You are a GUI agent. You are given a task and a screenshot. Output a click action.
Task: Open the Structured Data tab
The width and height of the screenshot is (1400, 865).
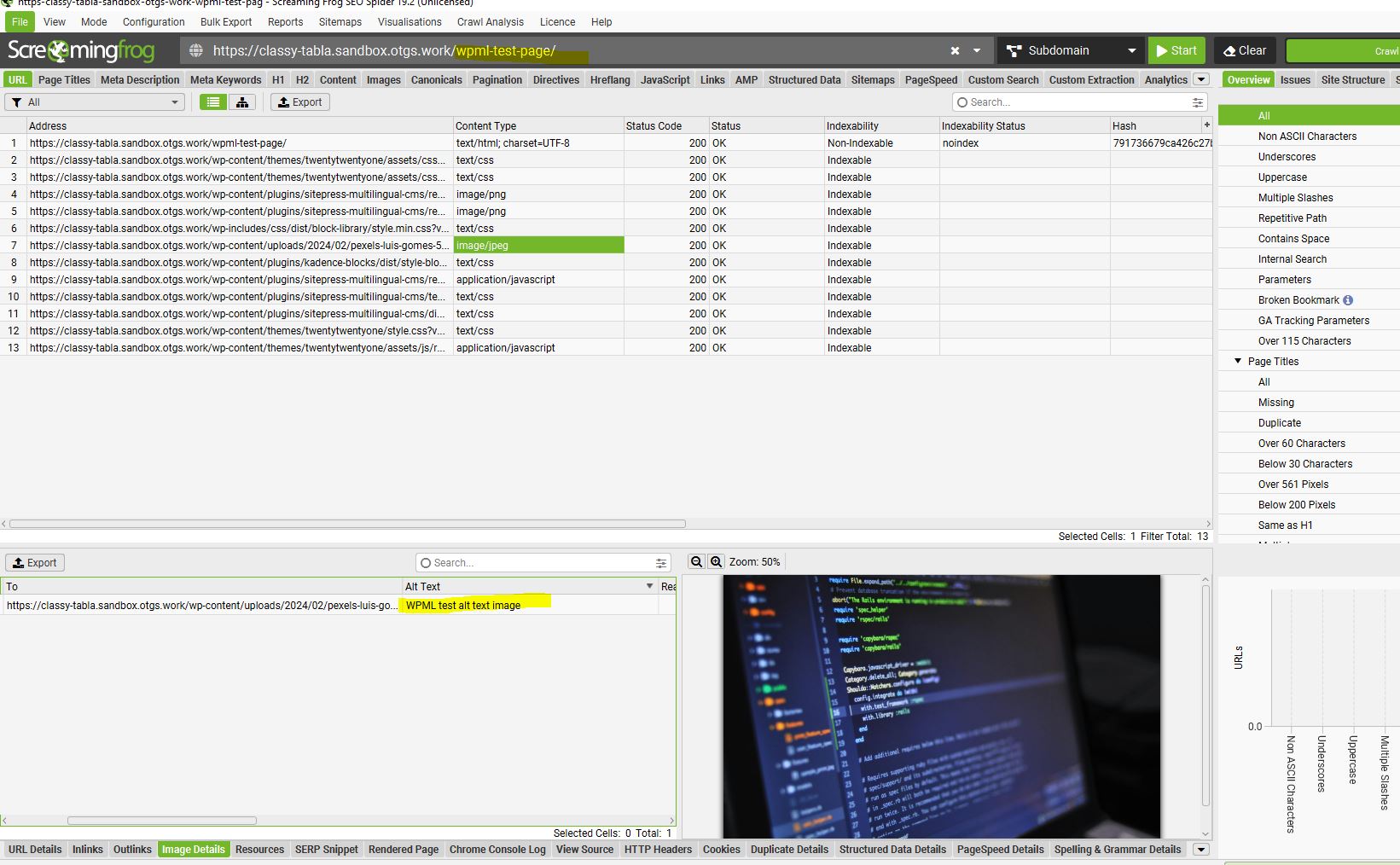coord(805,79)
